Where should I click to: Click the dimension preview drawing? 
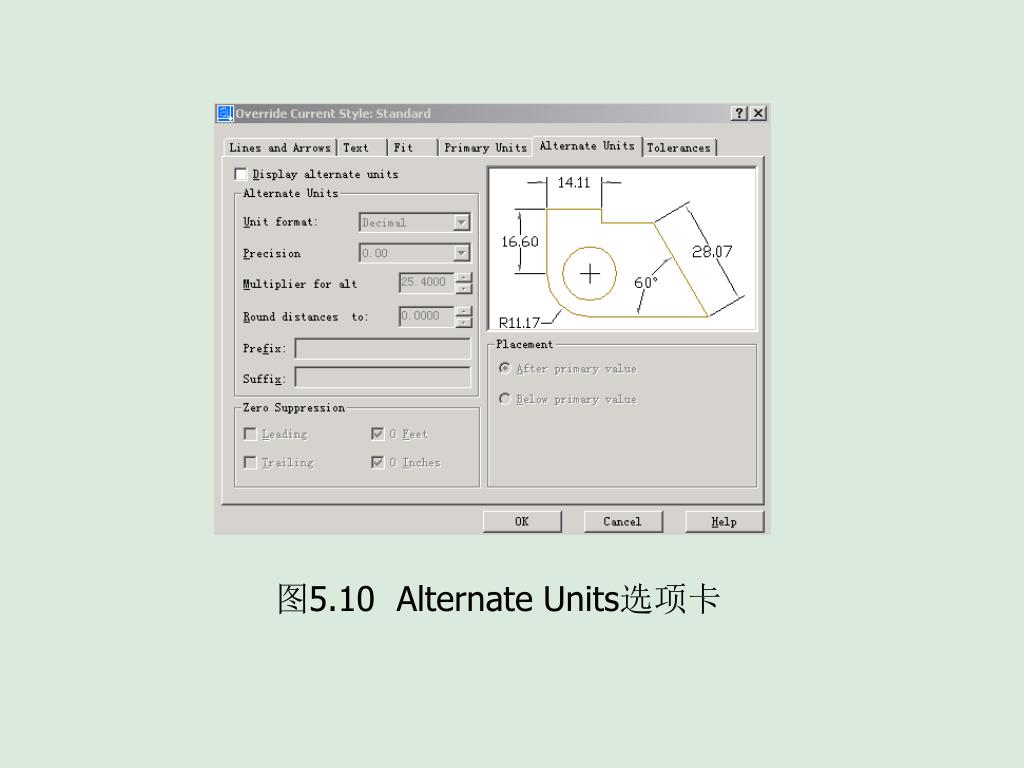pos(622,249)
